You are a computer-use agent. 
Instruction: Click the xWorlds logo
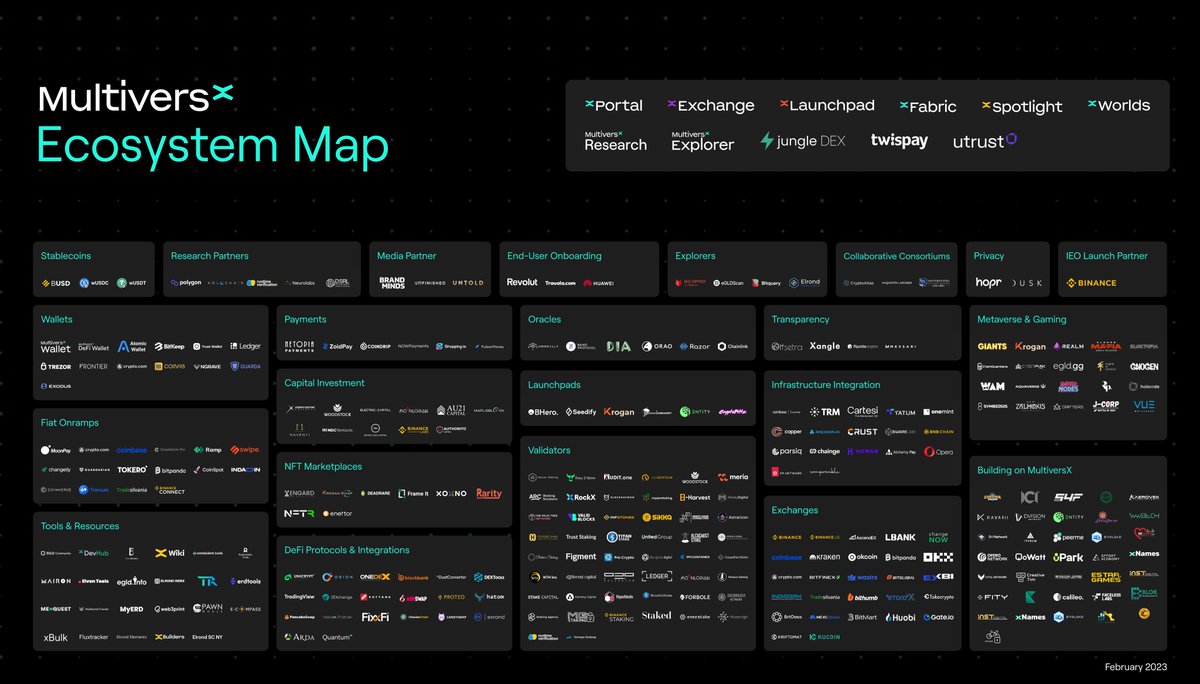pyautogui.click(x=1119, y=105)
